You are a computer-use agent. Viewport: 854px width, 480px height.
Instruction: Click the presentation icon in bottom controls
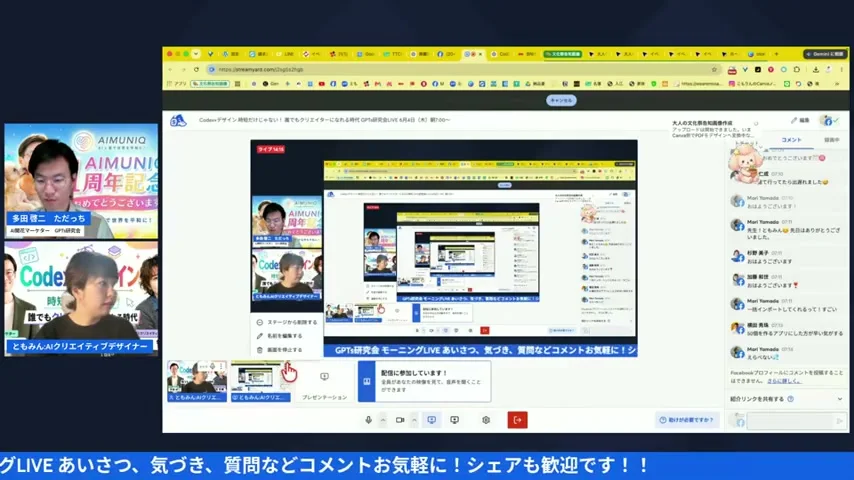point(454,420)
